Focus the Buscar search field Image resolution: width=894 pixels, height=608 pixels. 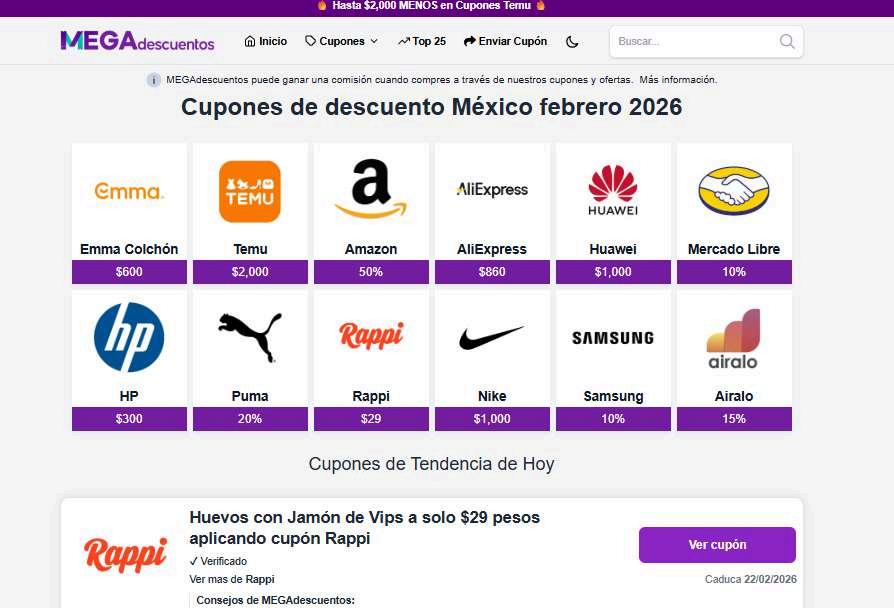(x=706, y=42)
